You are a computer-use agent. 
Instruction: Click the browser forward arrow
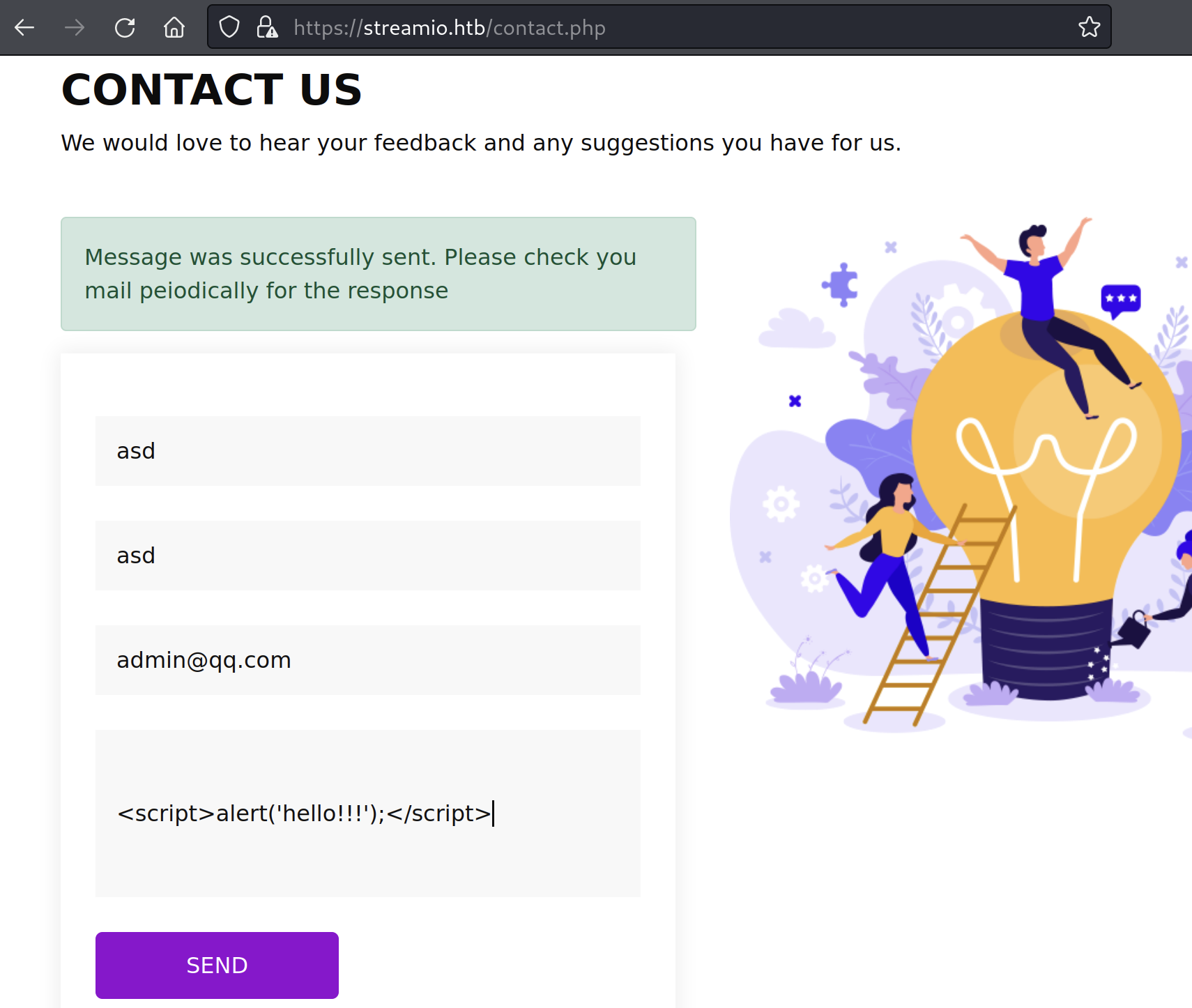pos(75,28)
